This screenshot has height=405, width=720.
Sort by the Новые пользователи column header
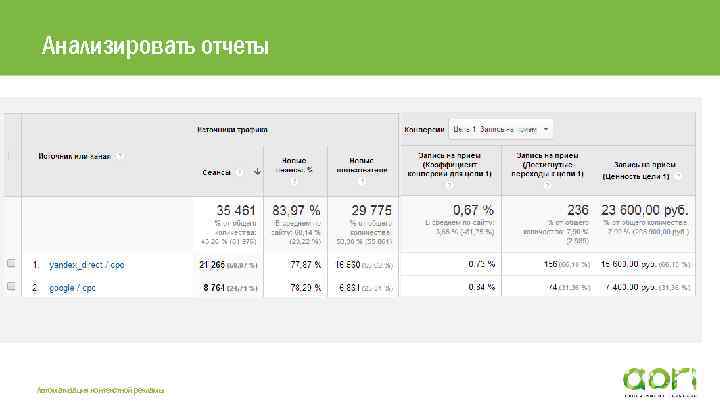(362, 165)
